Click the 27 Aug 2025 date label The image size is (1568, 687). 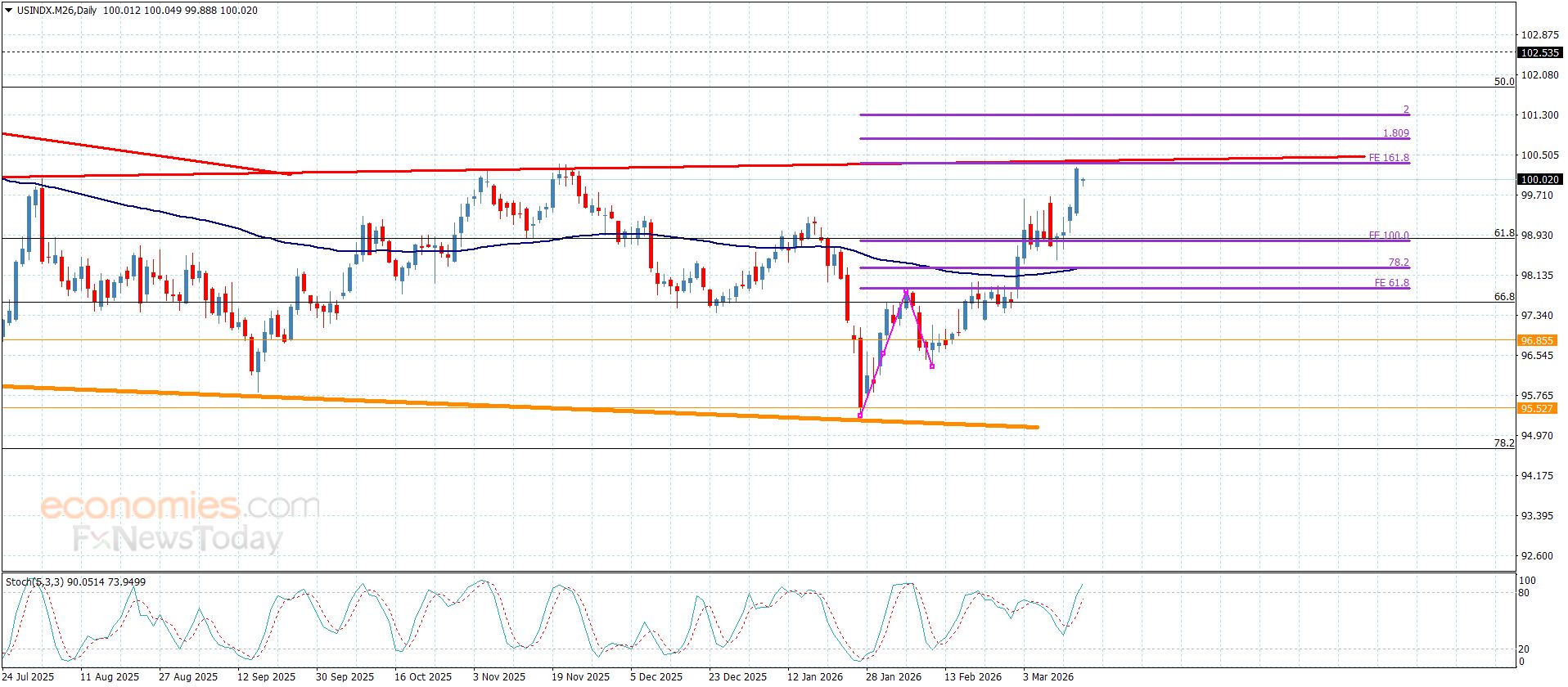pos(188,676)
